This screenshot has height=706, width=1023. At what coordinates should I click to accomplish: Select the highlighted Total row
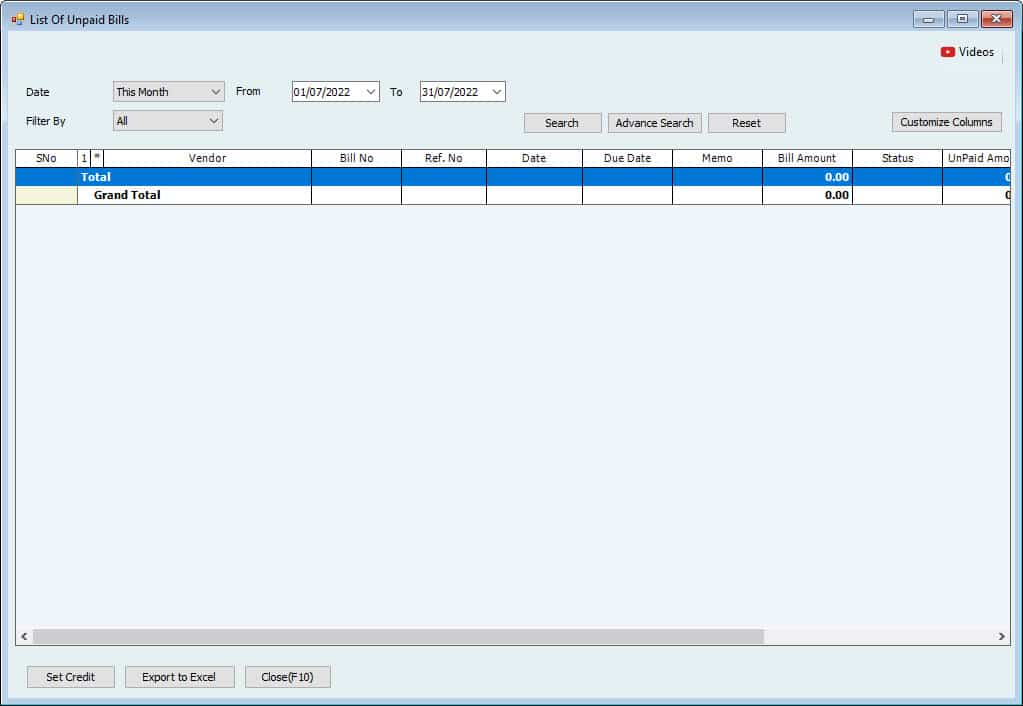[x=513, y=177]
